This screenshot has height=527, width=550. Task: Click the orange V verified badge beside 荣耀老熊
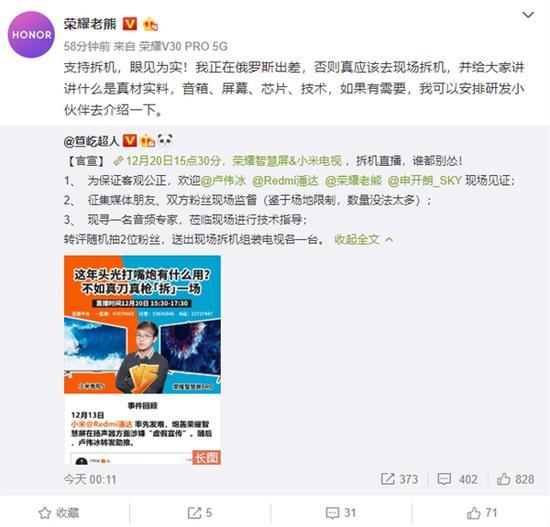point(129,24)
